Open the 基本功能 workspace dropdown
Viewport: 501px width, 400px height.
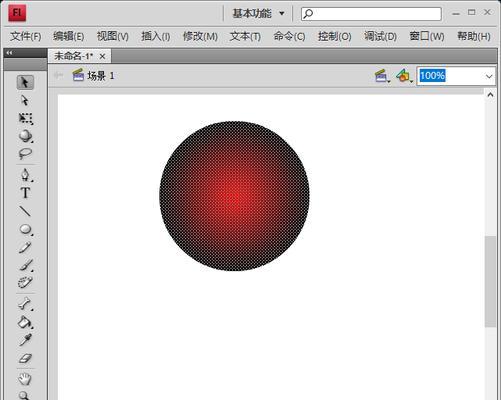click(x=258, y=14)
